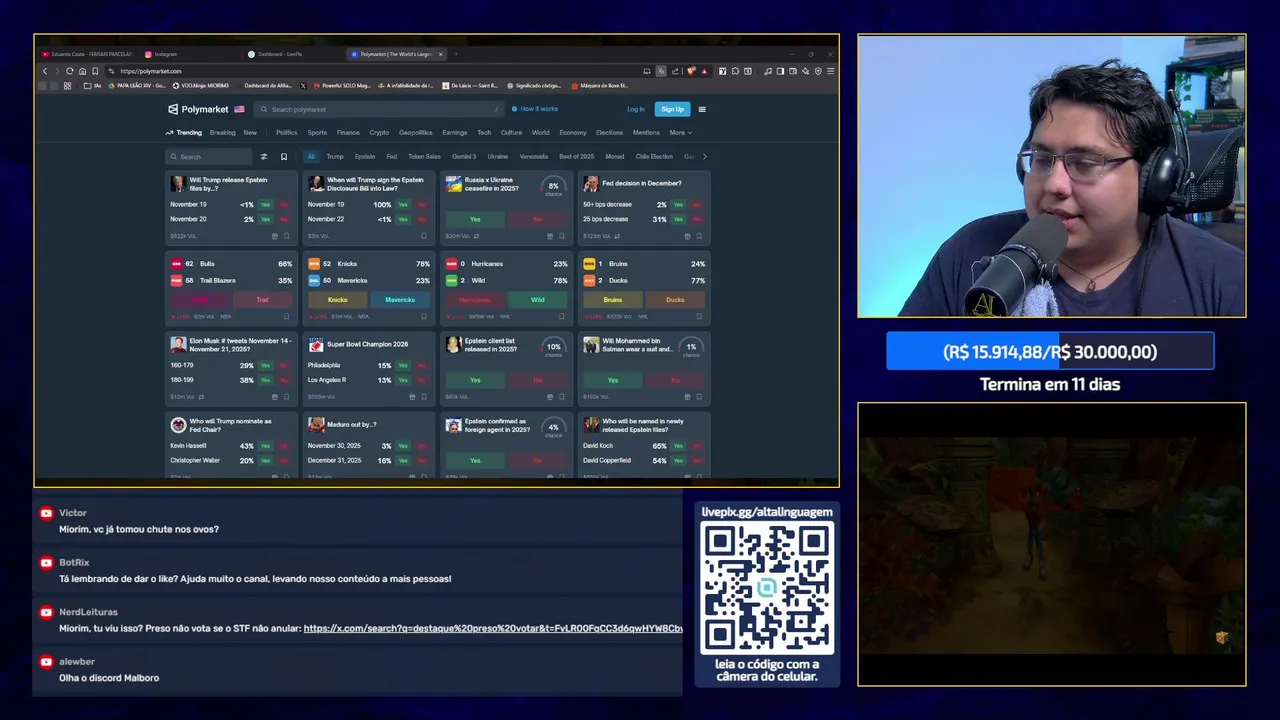
Task: Click the Wild outcome button
Action: tap(537, 299)
